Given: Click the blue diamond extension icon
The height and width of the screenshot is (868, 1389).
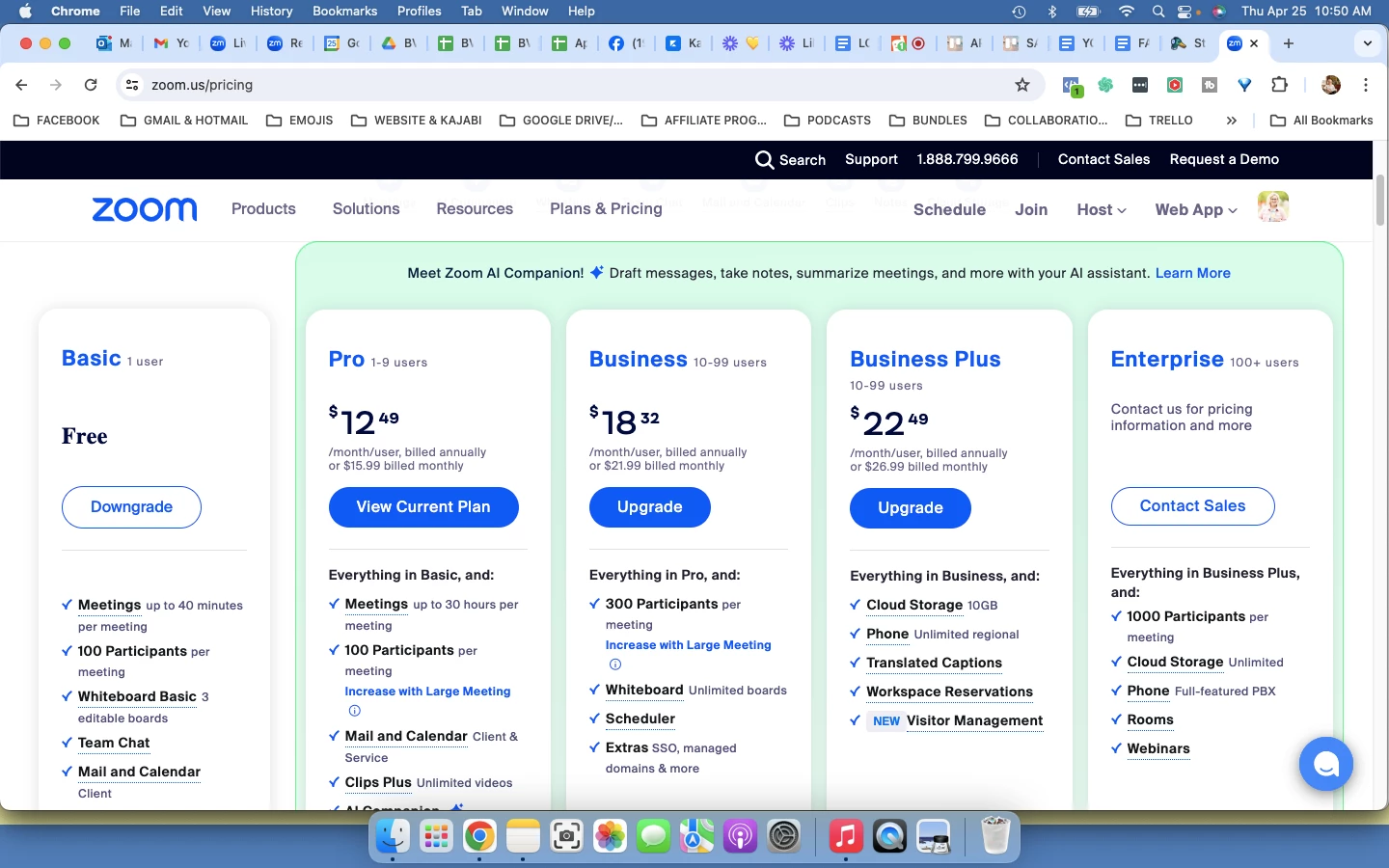Looking at the screenshot, I should (1244, 85).
